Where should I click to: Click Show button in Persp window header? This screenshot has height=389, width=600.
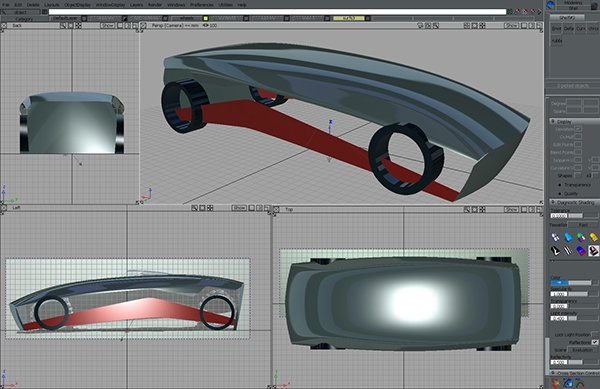point(512,25)
